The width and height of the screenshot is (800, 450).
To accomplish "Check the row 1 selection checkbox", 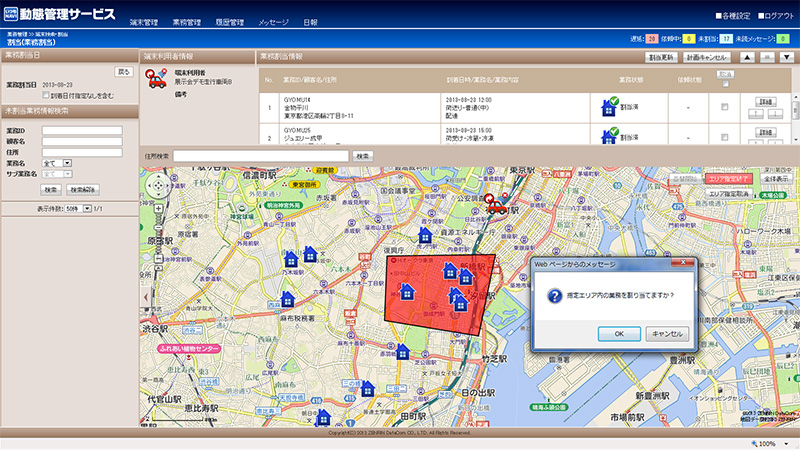I will pyautogui.click(x=724, y=107).
